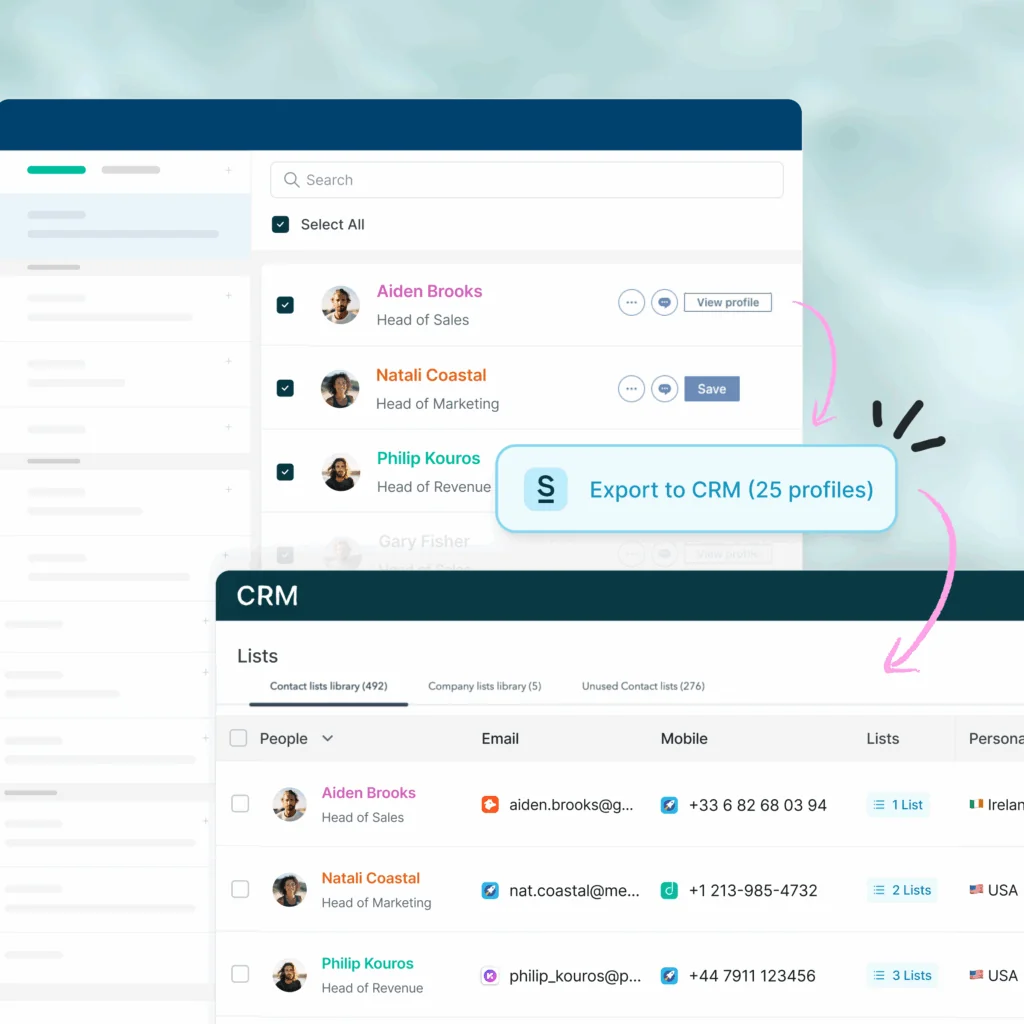
Task: Save Natali Coastal's profile
Action: coord(711,389)
